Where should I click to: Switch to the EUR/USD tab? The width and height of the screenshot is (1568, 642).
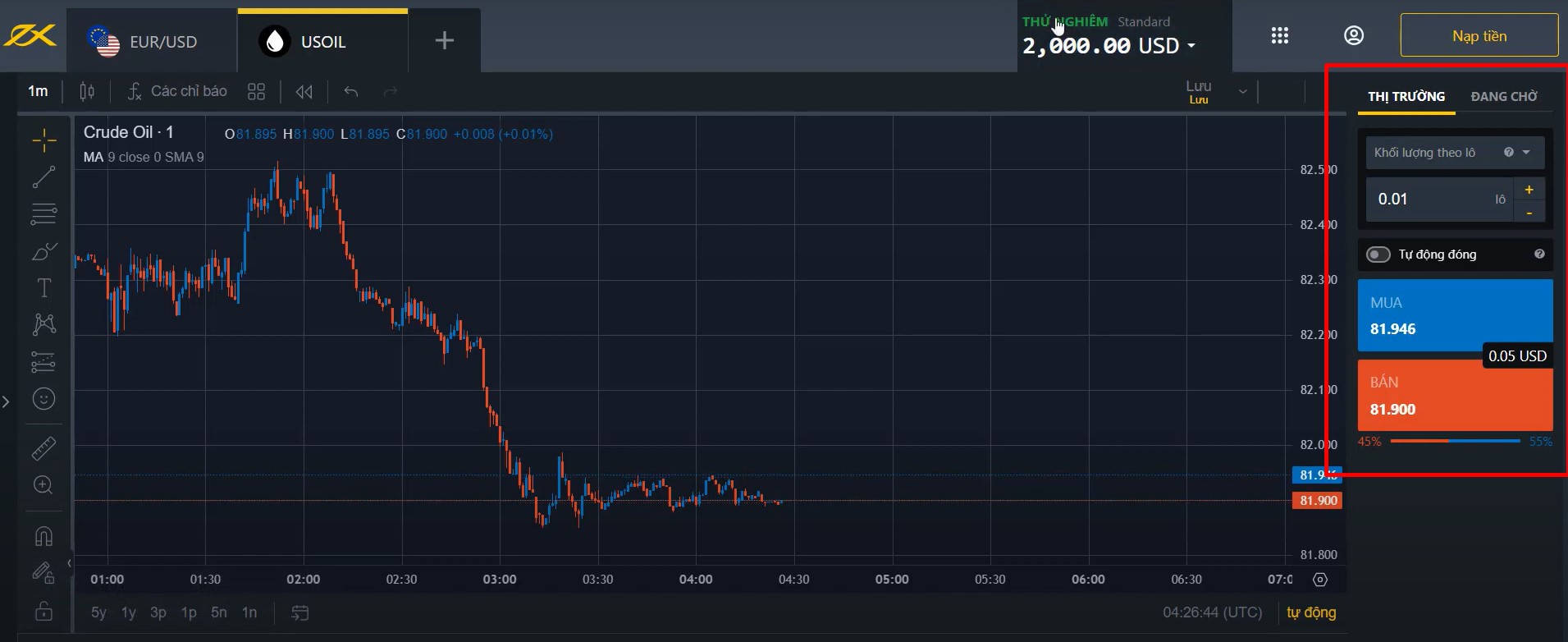[151, 41]
